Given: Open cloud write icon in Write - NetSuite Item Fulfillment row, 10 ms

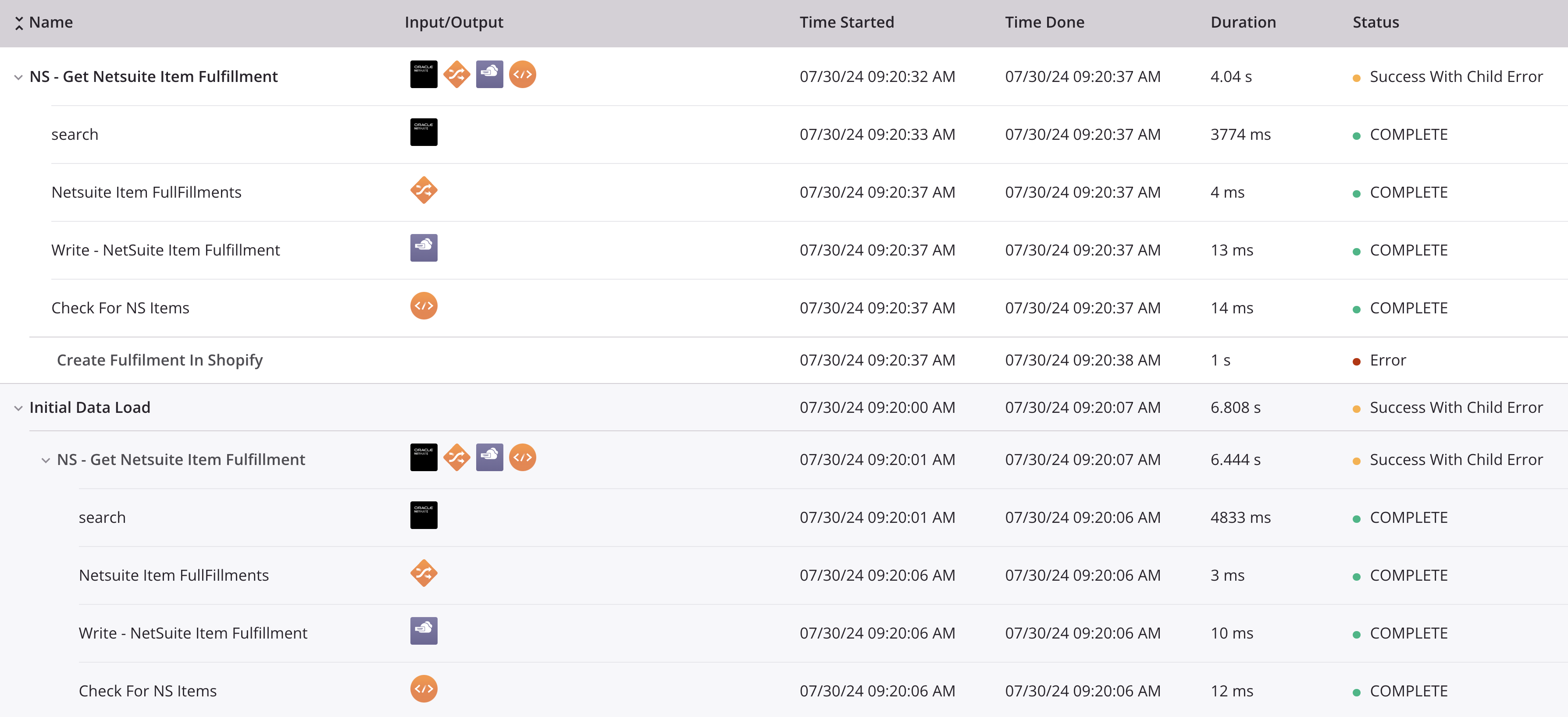Looking at the screenshot, I should pos(424,631).
